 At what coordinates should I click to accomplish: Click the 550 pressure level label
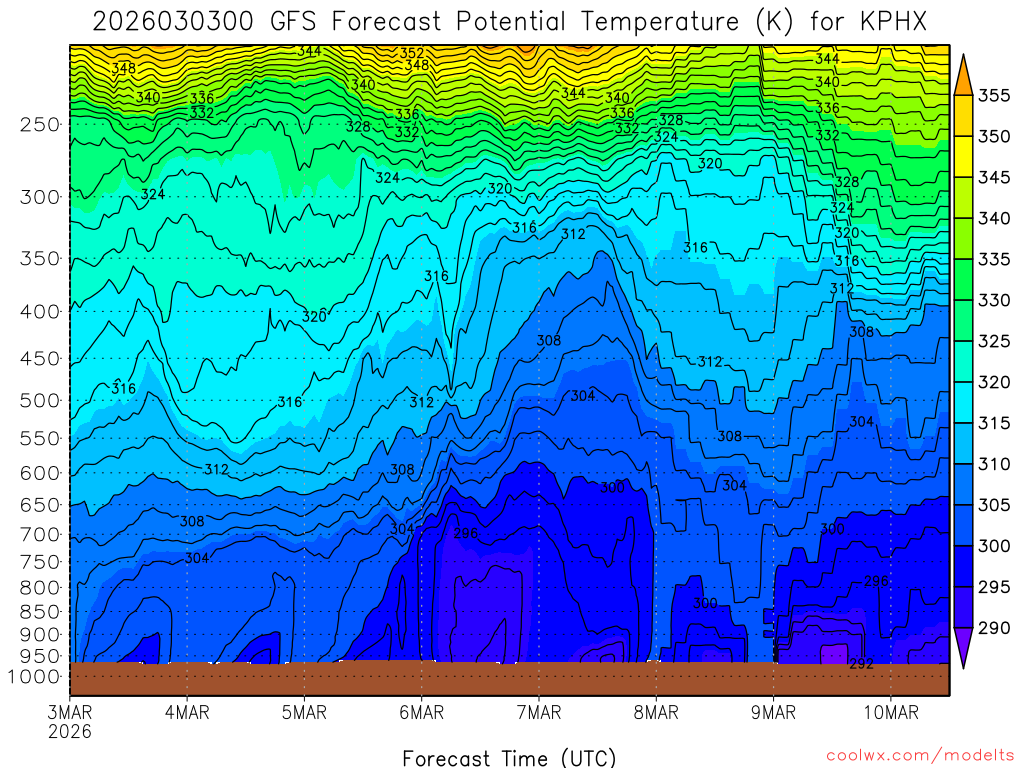click(40, 439)
